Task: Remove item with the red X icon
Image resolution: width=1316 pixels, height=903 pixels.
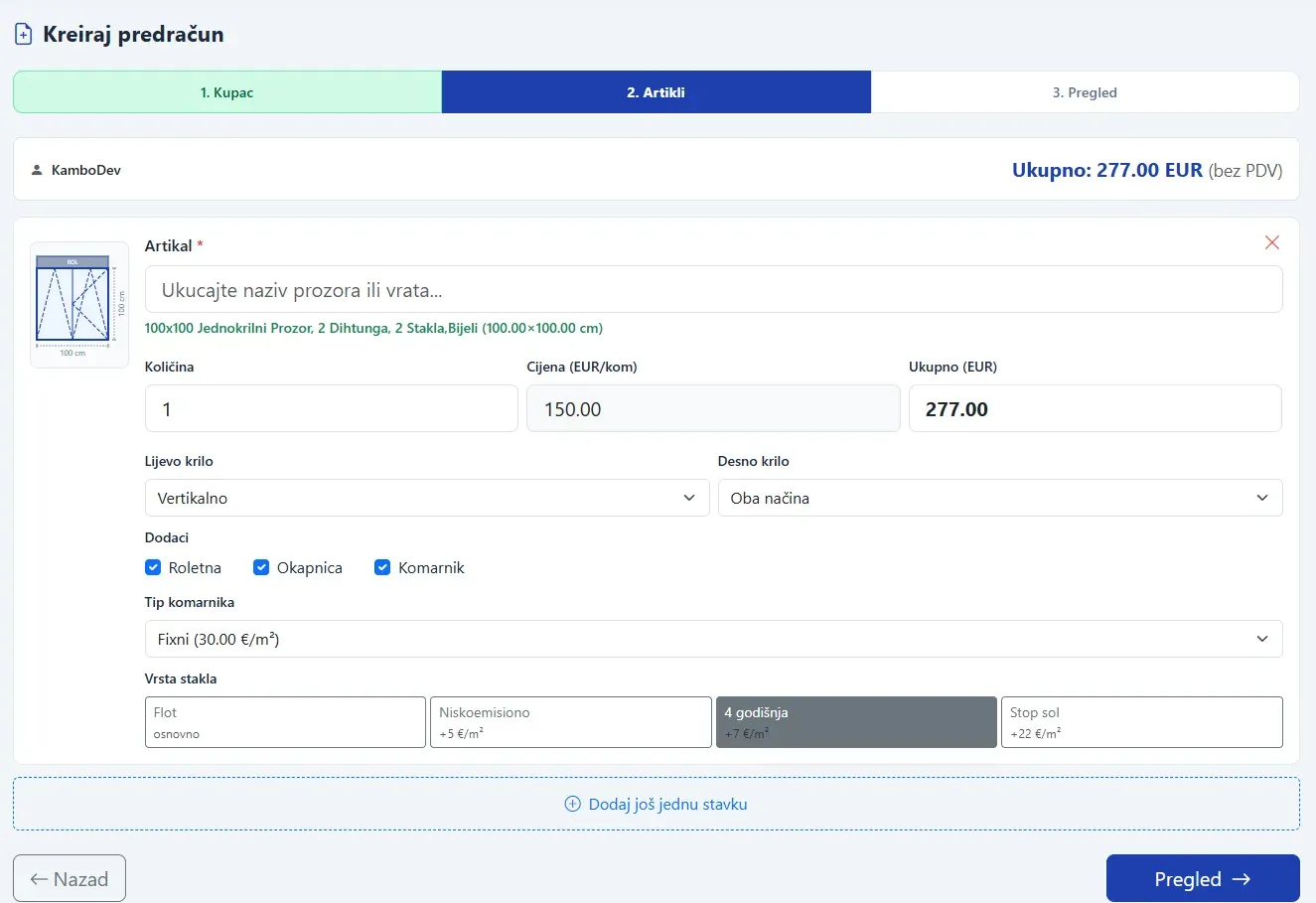Action: pos(1271,242)
